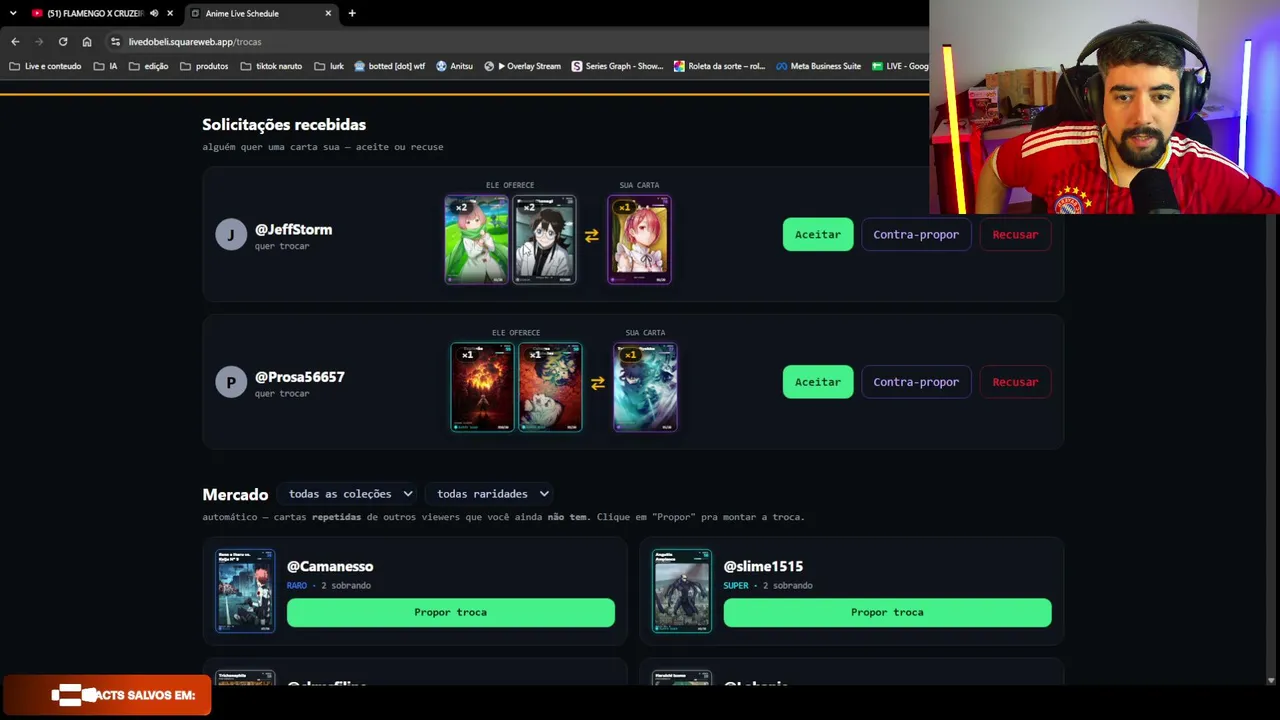View site information icon in address bar

tap(115, 42)
